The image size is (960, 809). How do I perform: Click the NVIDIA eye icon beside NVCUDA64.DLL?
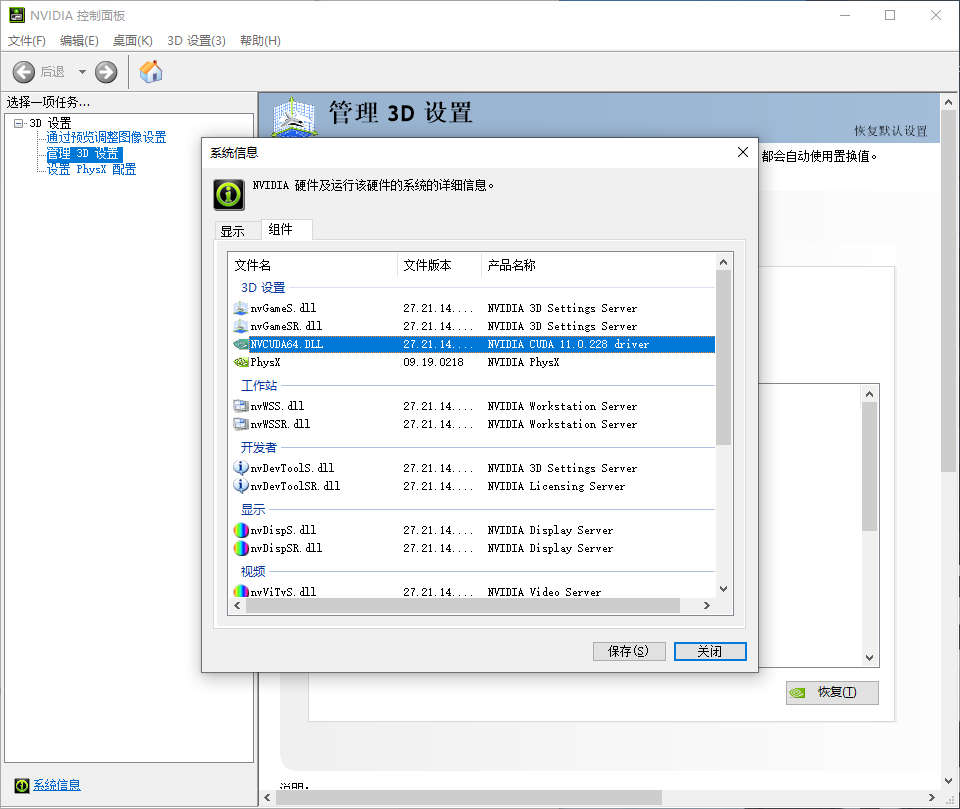pos(241,344)
